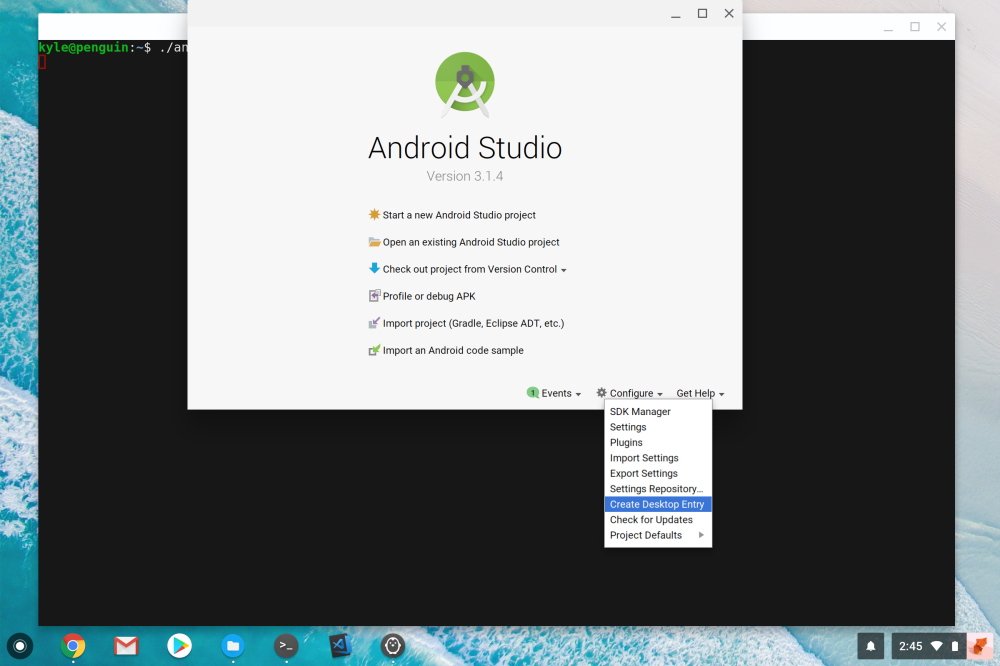Click the star icon for new project

click(374, 215)
